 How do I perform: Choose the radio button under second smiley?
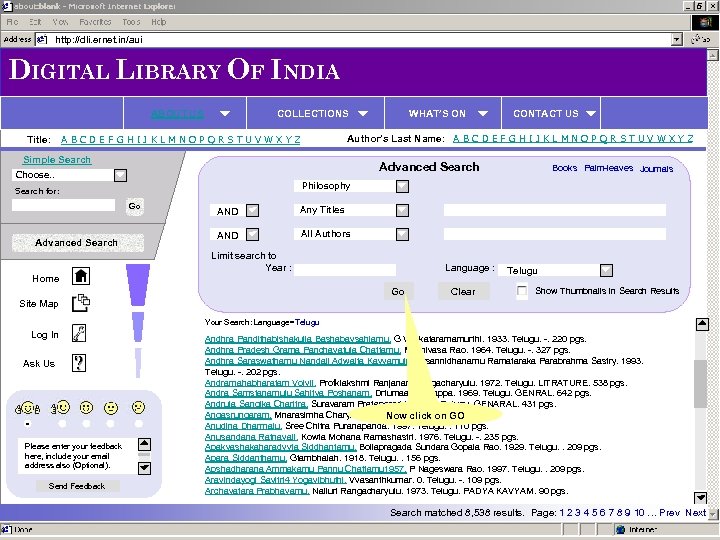(62, 423)
